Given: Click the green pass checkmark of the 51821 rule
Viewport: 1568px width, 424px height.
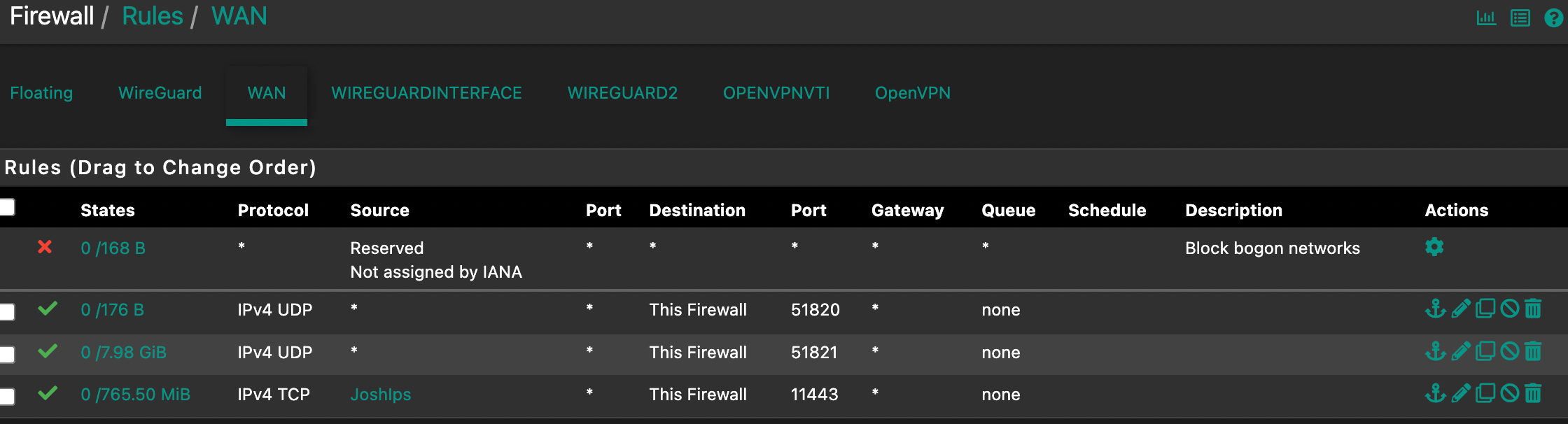Looking at the screenshot, I should tap(48, 351).
